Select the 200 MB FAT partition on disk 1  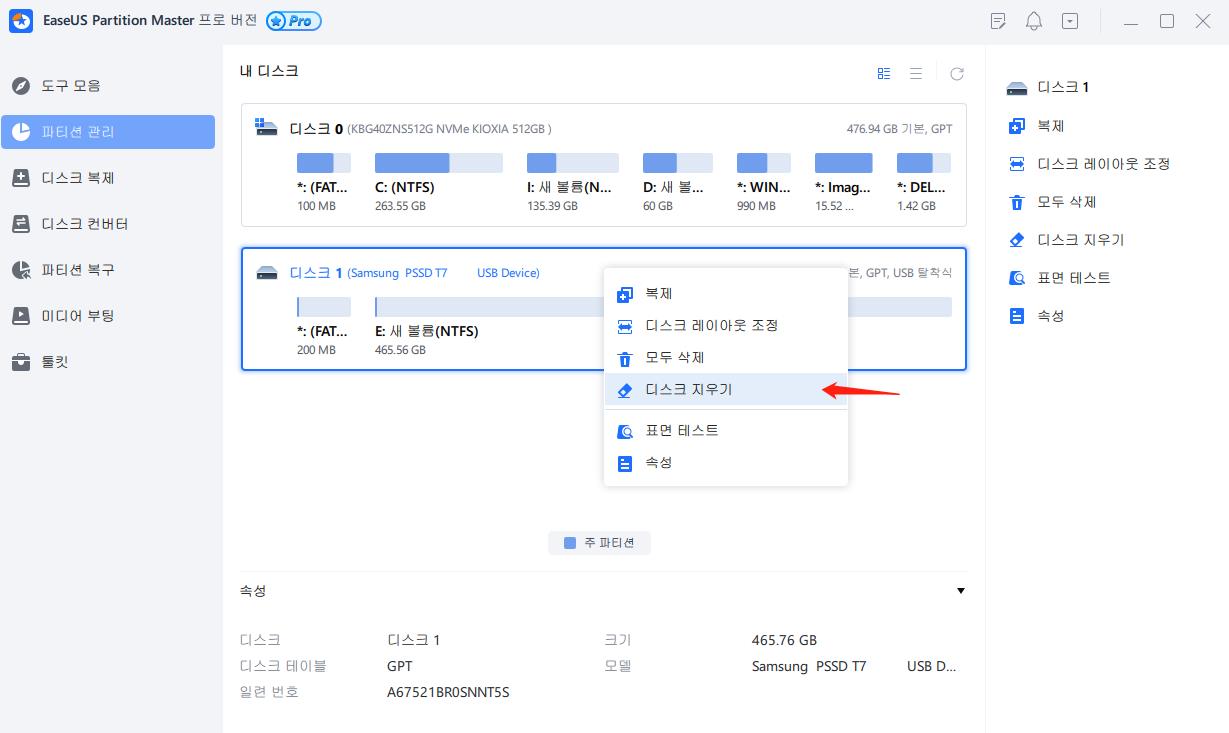point(324,327)
